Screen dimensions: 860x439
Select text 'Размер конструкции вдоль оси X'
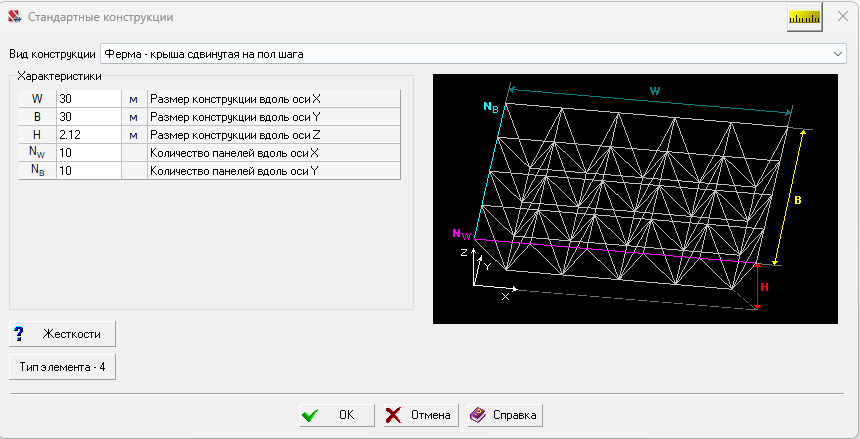235,99
